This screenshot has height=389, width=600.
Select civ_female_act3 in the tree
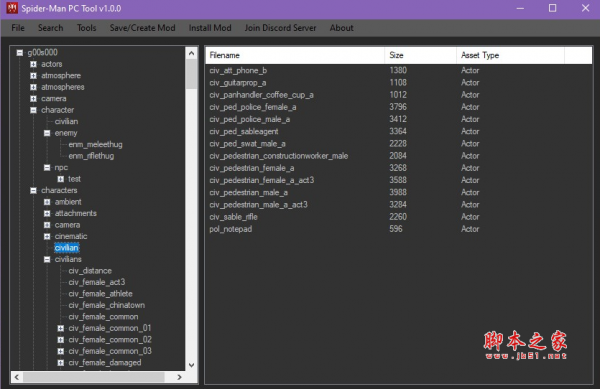(x=97, y=282)
